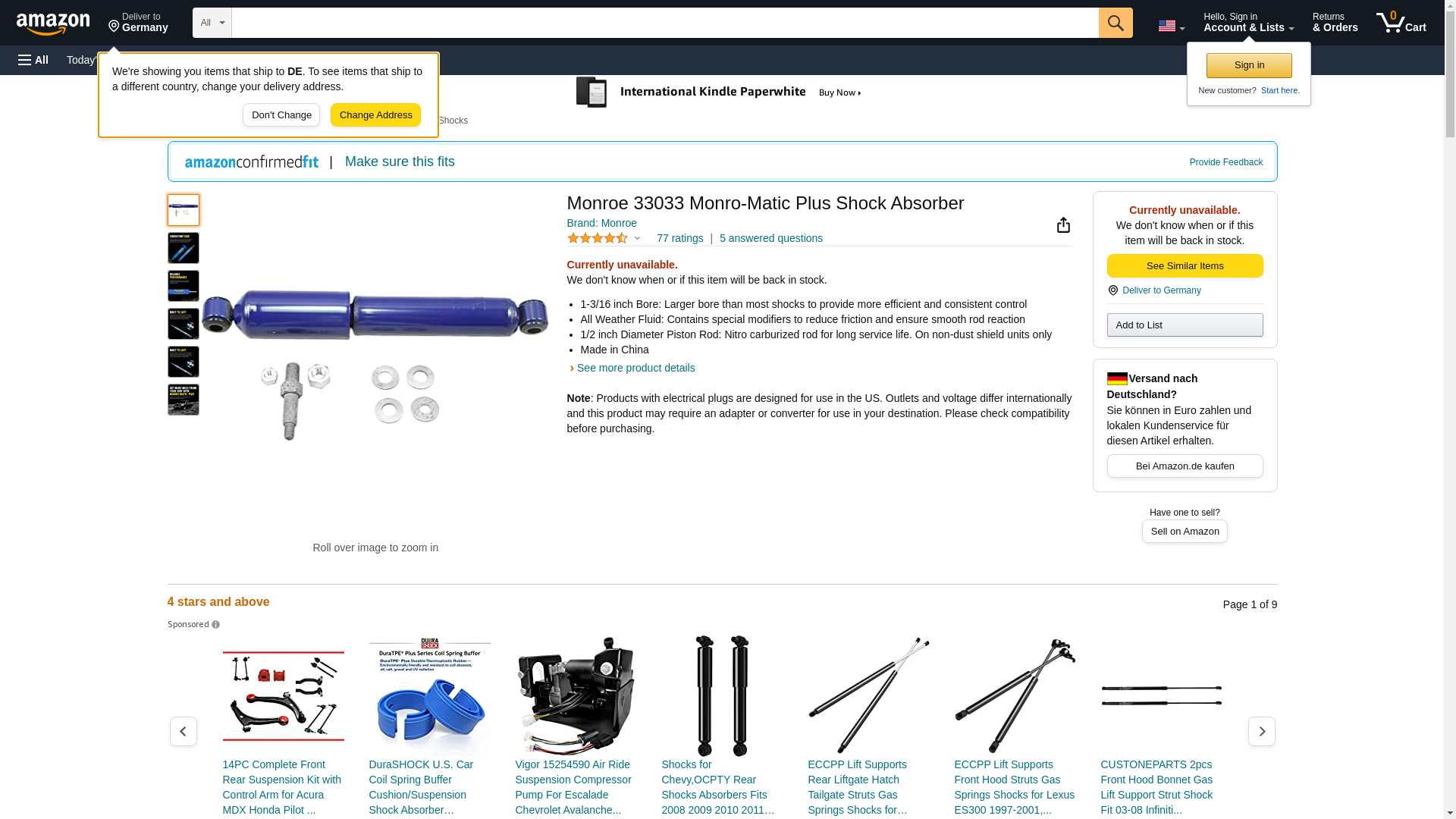Screen dimensions: 1456x819
Task: Go to previous carousel page arrow
Action: point(183,731)
